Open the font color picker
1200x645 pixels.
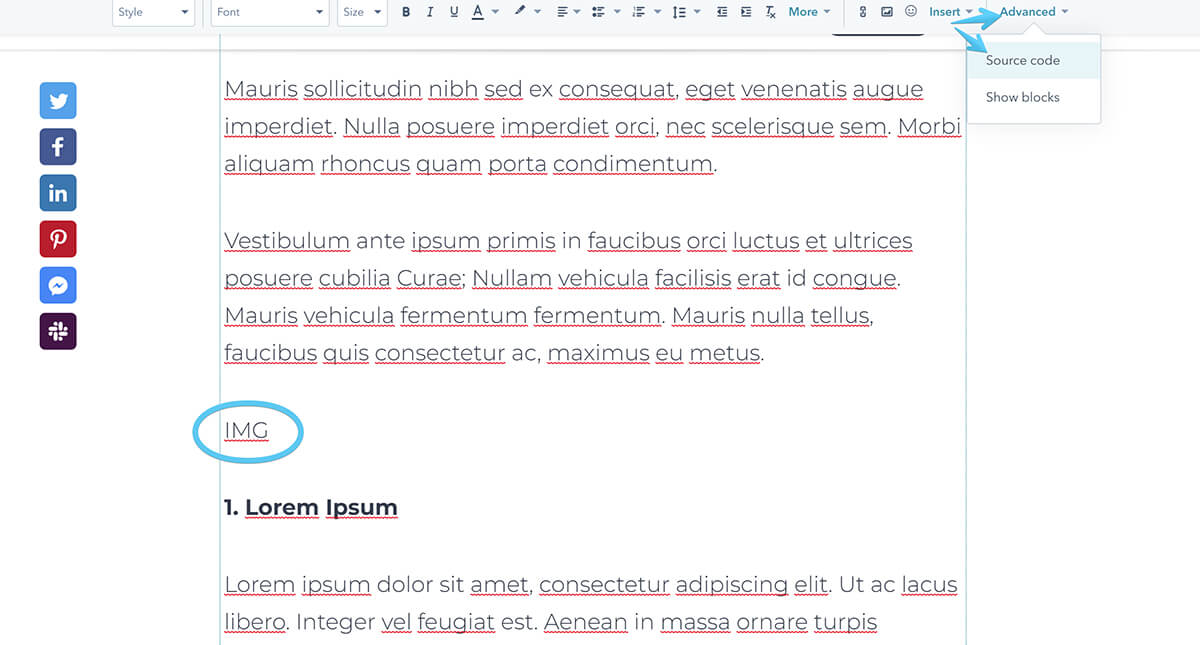click(x=478, y=12)
